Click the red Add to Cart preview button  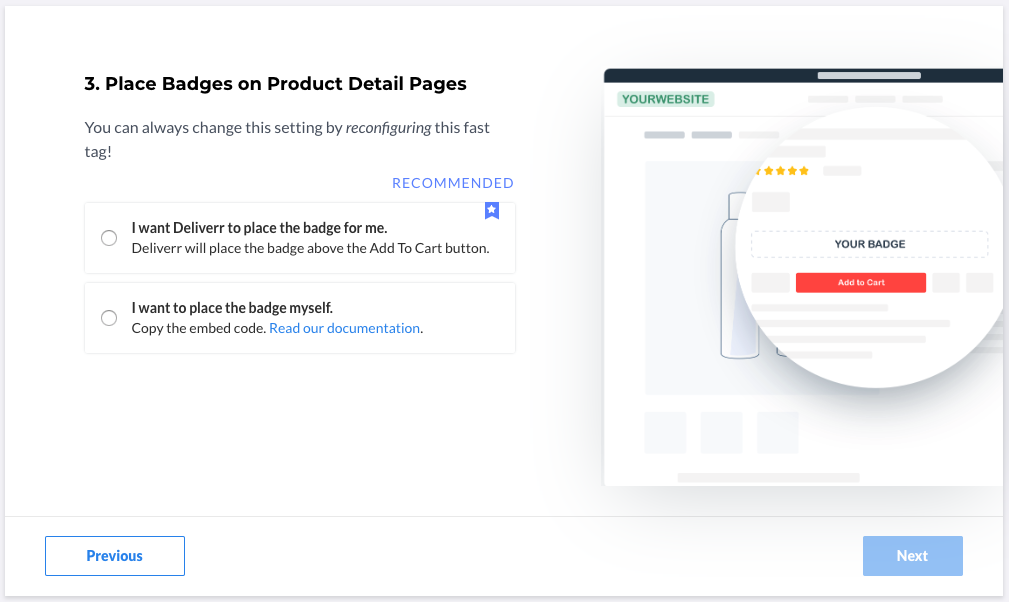pos(861,282)
